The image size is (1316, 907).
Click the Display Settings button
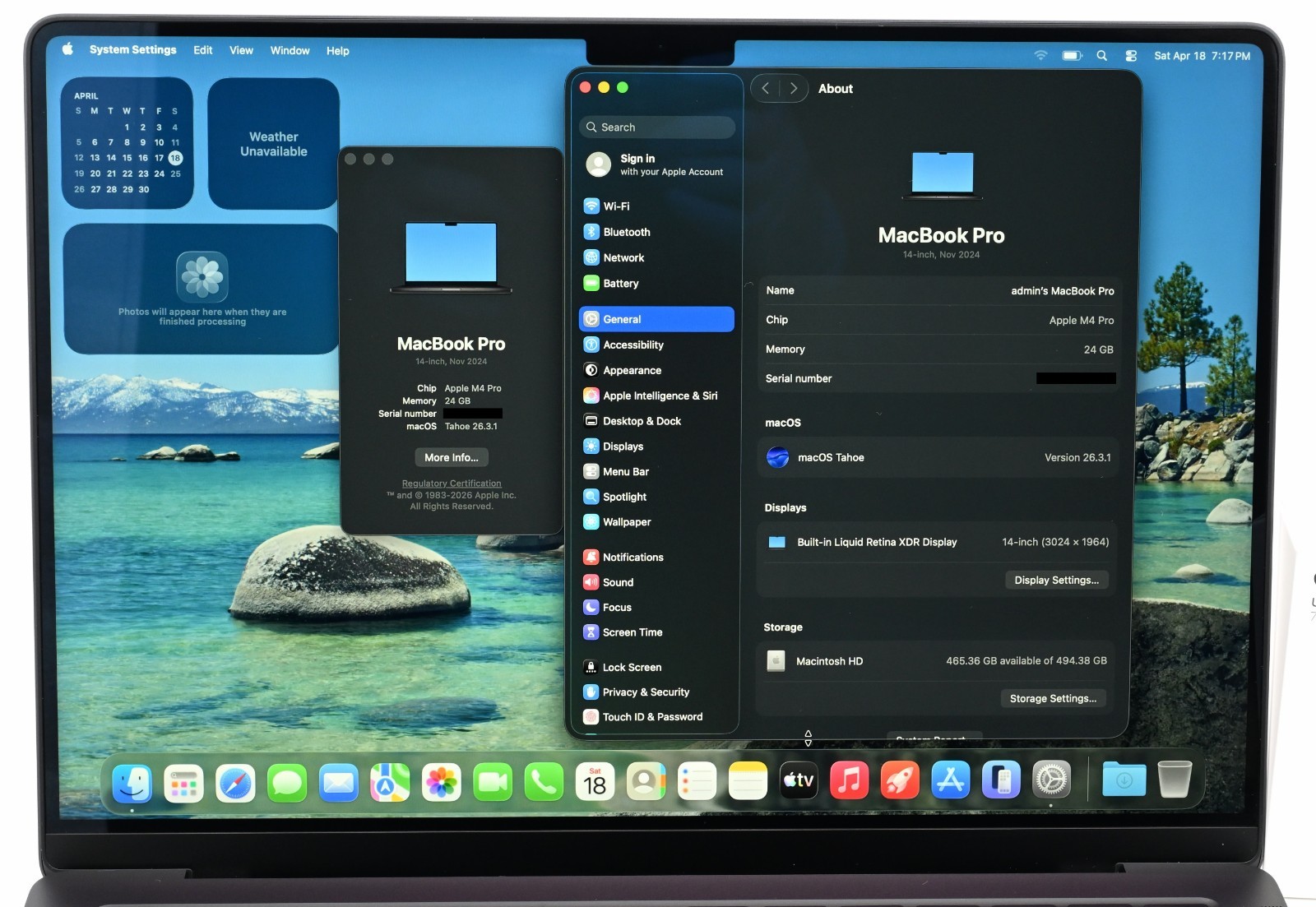pos(1057,580)
